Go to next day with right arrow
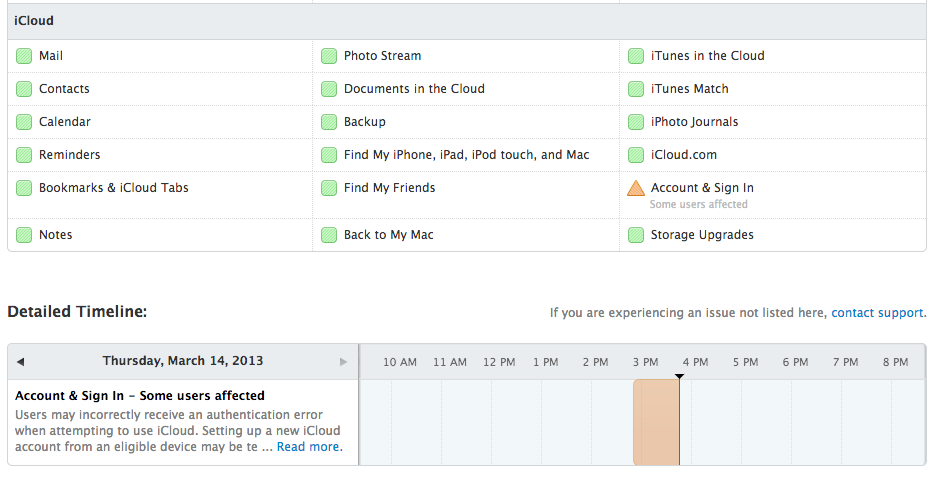This screenshot has height=487, width=952. coord(343,362)
